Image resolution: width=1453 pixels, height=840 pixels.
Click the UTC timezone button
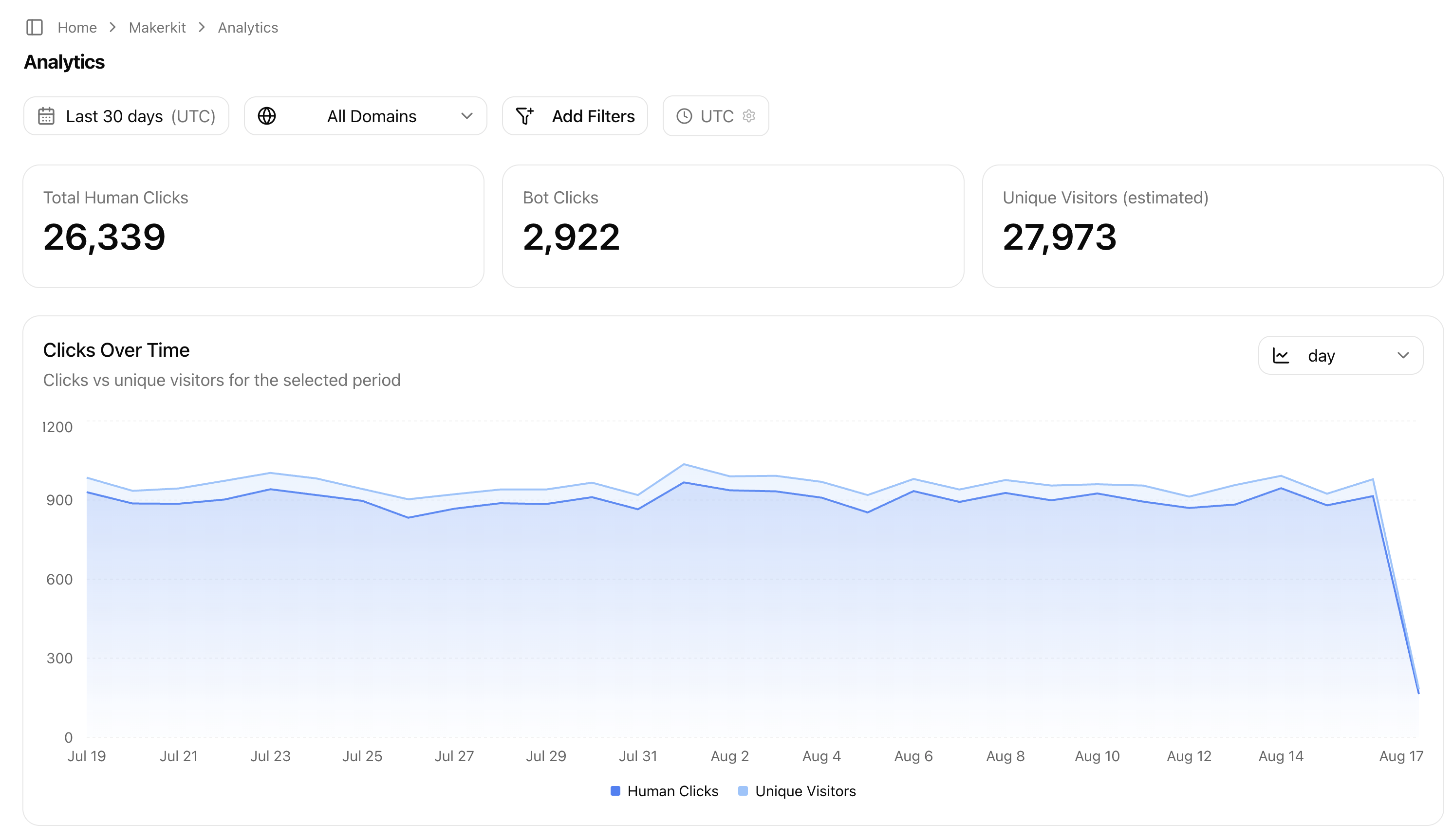pyautogui.click(x=716, y=116)
